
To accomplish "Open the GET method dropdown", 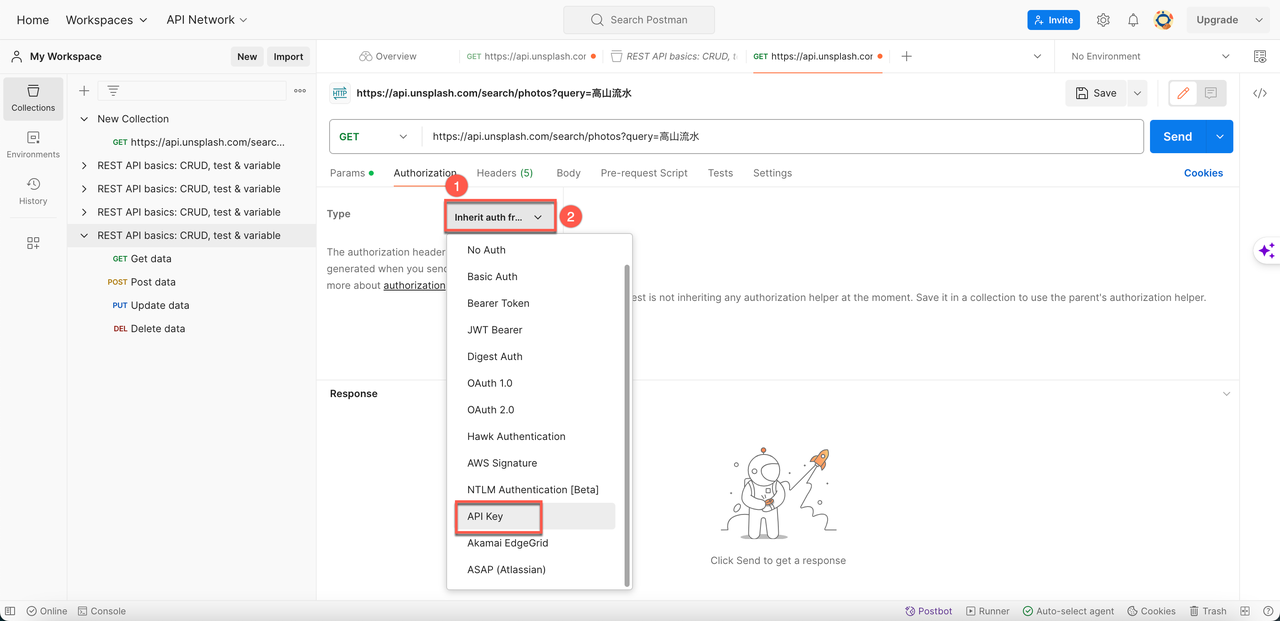I will [374, 137].
